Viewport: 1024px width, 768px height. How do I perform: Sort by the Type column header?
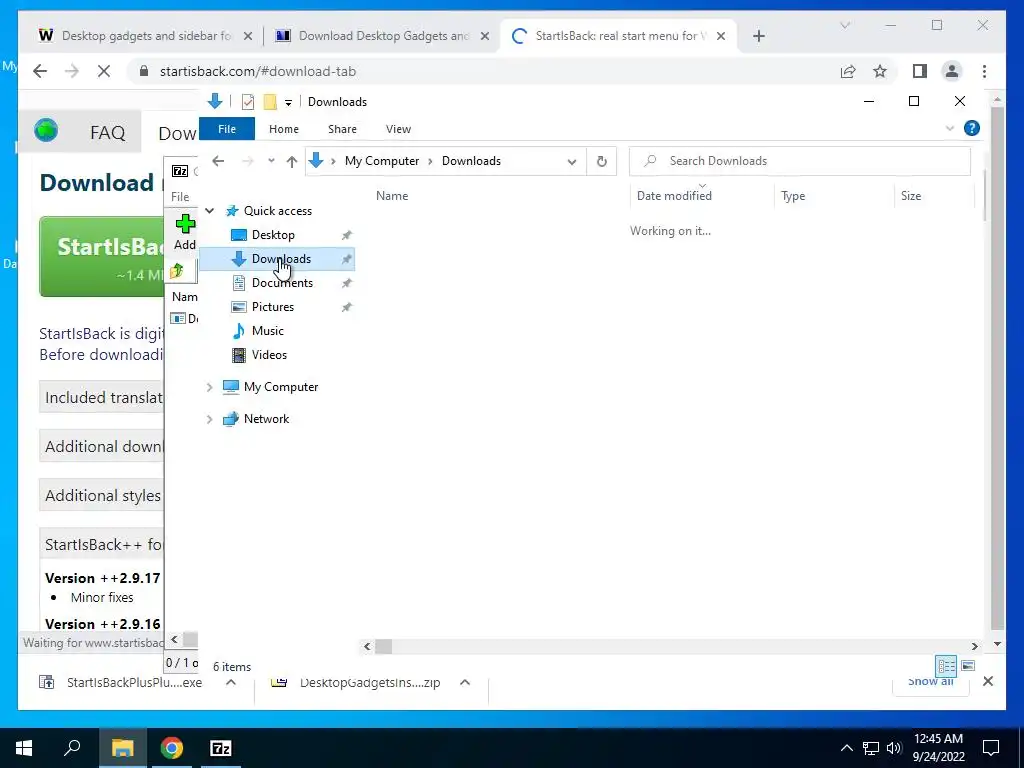[793, 196]
